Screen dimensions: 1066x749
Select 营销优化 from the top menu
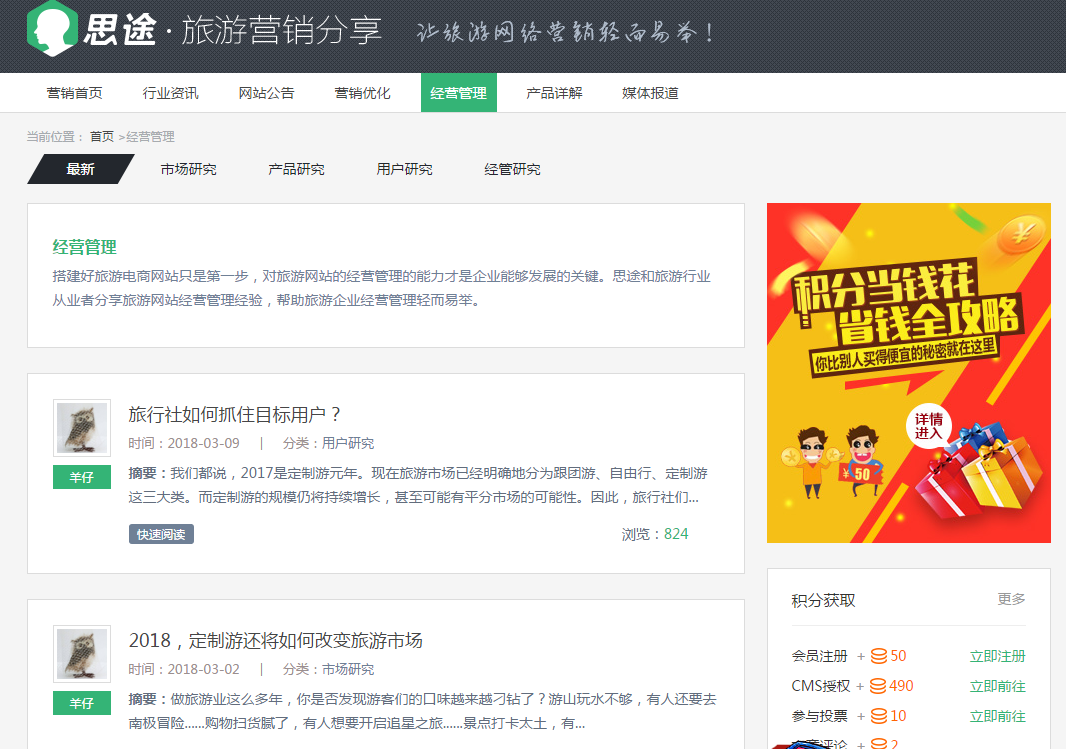click(x=362, y=93)
